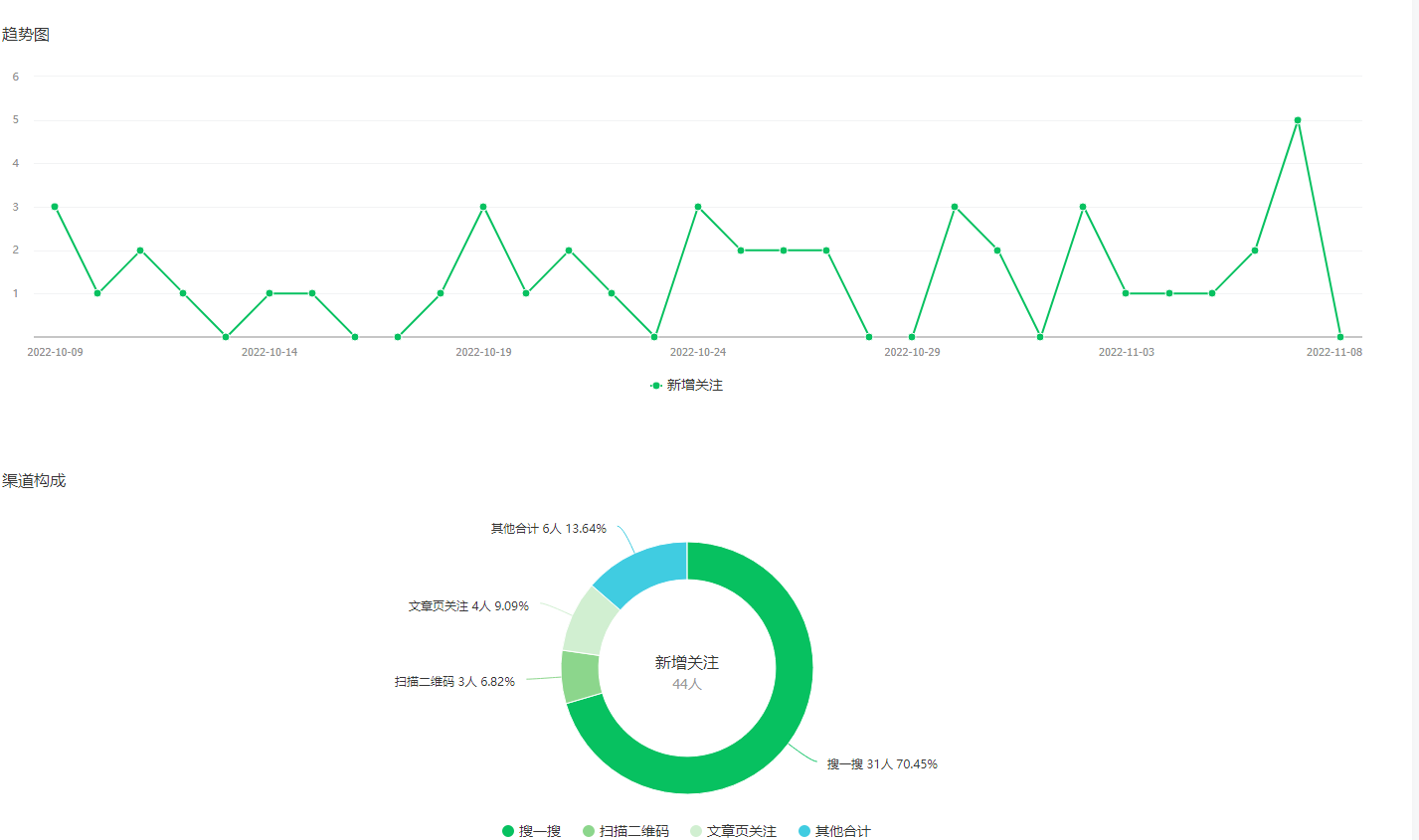
Task: Toggle 文章页关注 in the donut chart legend
Action: (734, 831)
